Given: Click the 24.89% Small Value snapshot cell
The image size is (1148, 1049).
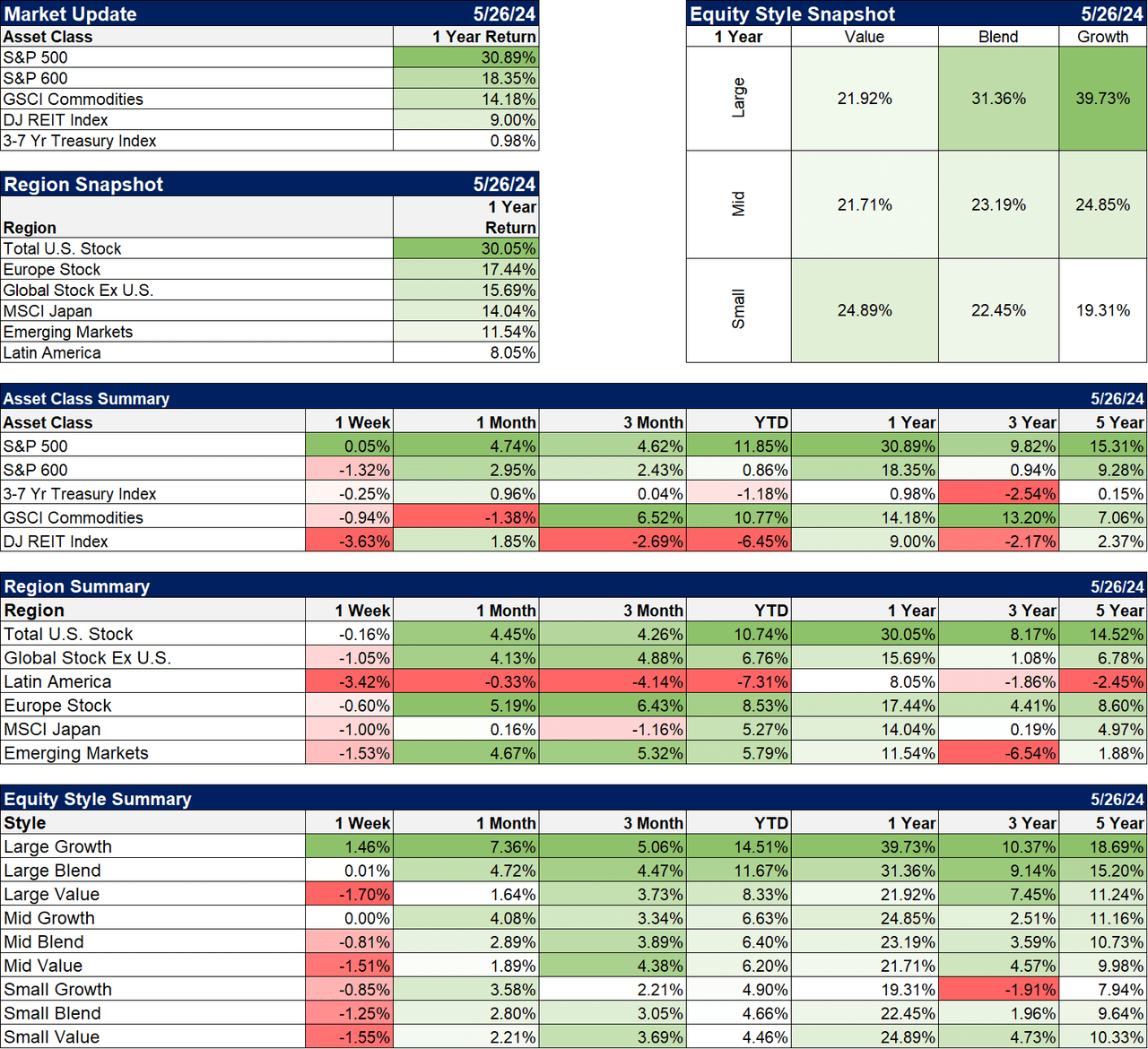Looking at the screenshot, I should [865, 310].
